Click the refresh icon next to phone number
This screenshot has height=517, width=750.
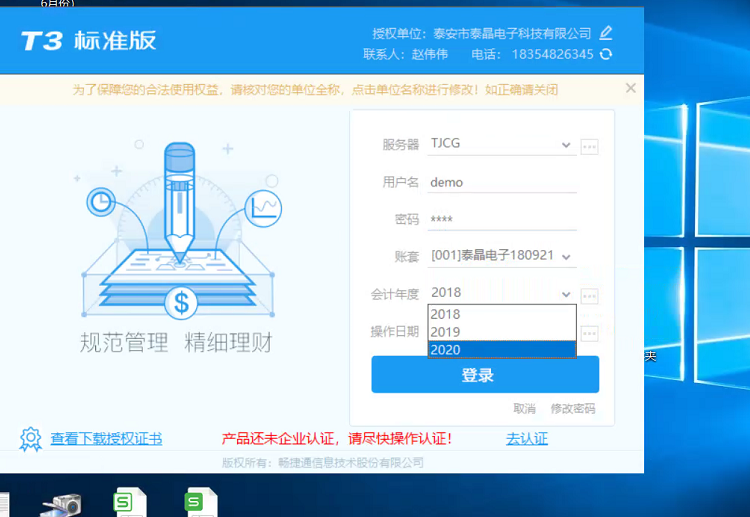coord(606,54)
